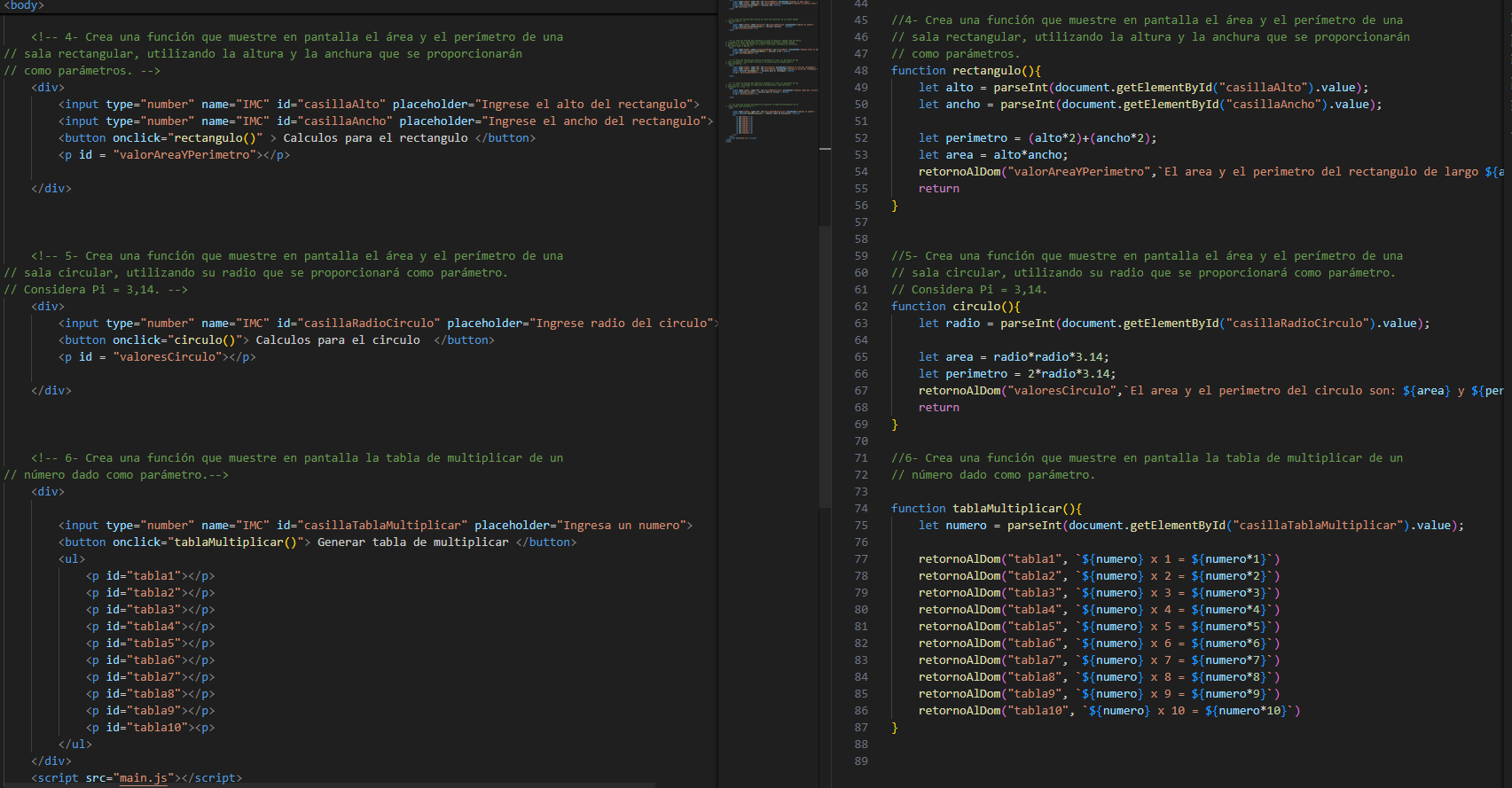The height and width of the screenshot is (788, 1512).
Task: Click id="casillaRadioCirculo" in the HTML input tag
Action: pyautogui.click(x=358, y=324)
